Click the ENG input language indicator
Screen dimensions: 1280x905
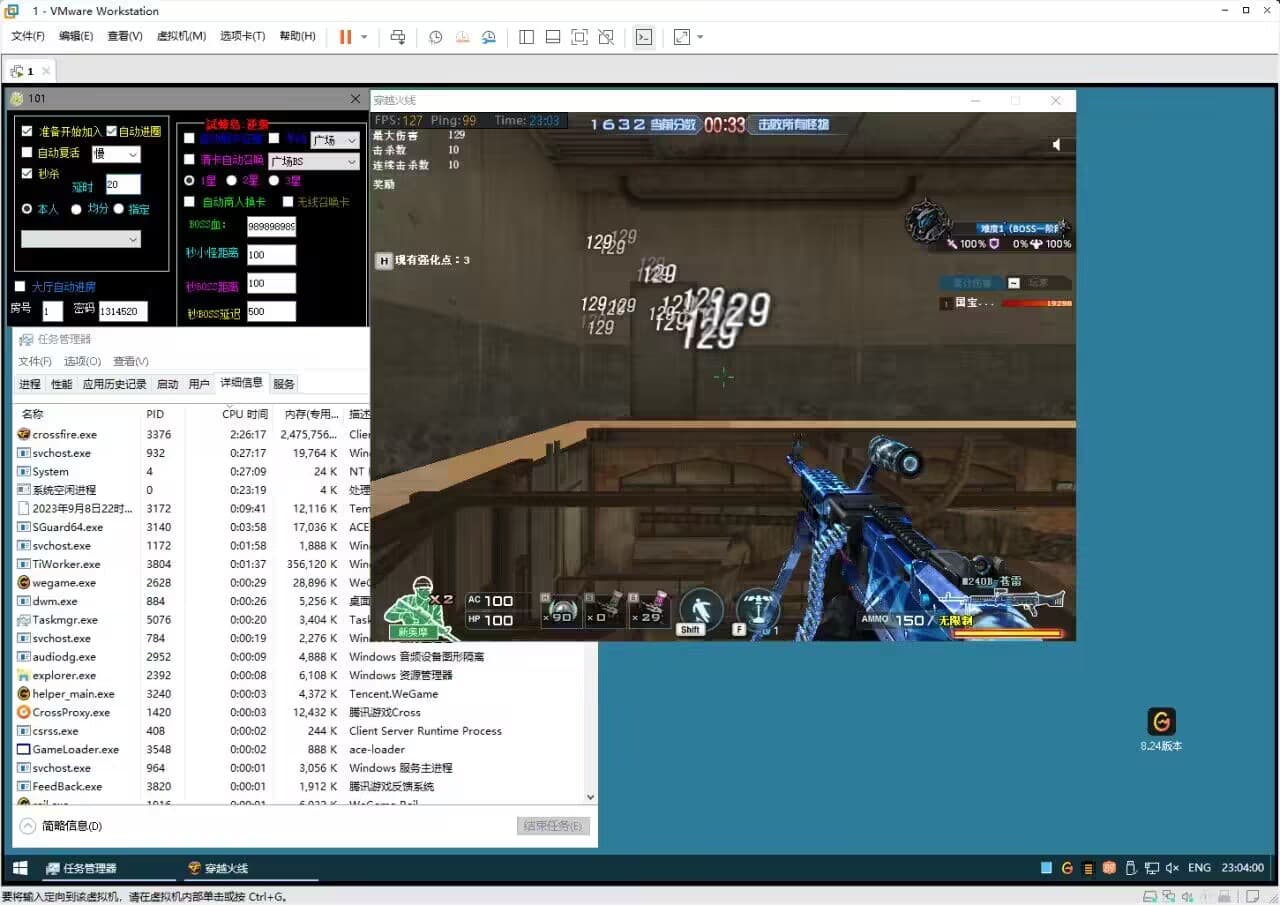click(1199, 868)
